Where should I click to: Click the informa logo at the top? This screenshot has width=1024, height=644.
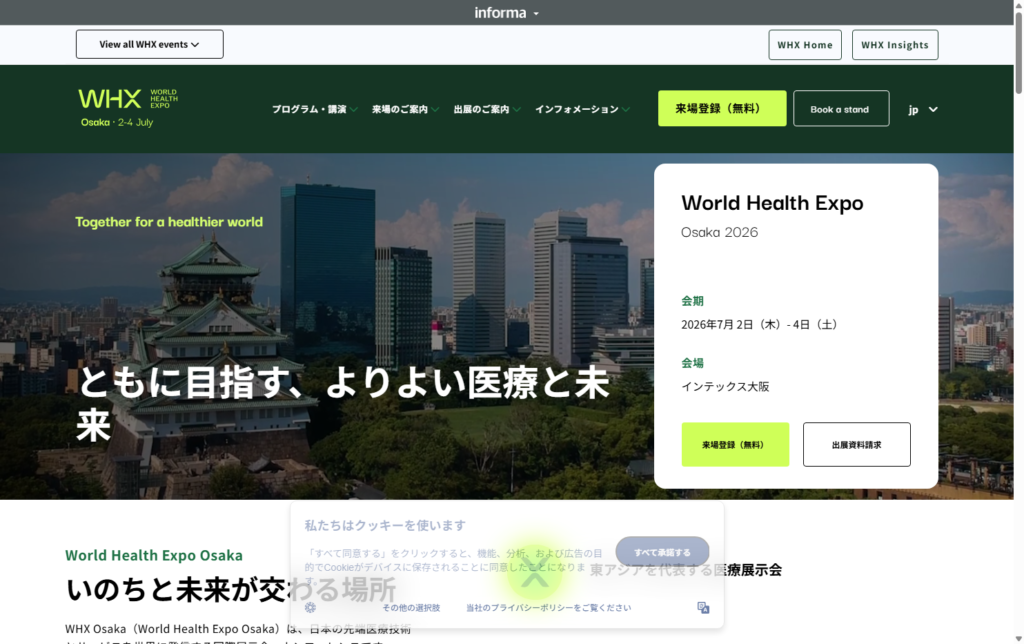500,12
